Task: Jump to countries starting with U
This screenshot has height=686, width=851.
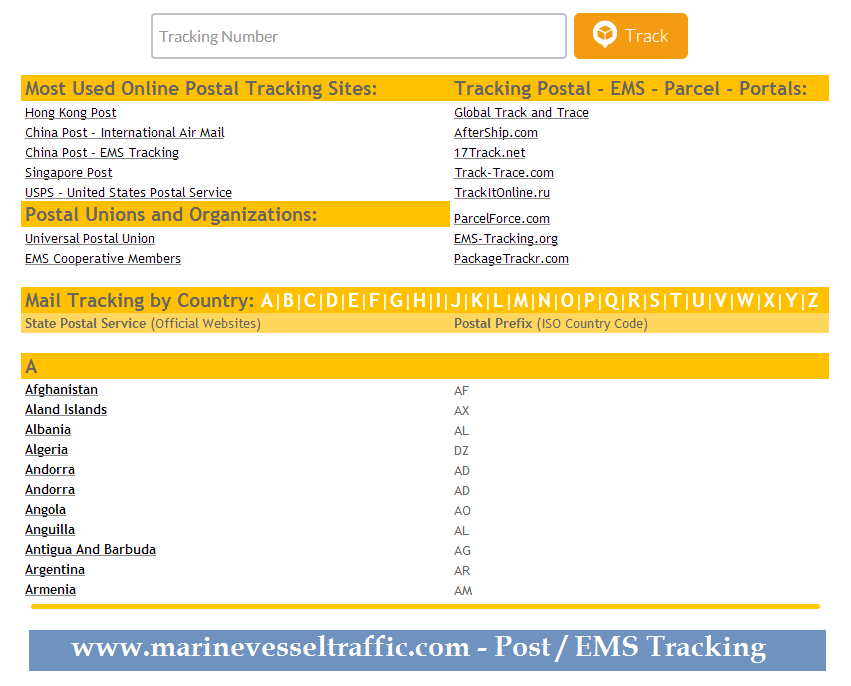Action: (x=698, y=301)
